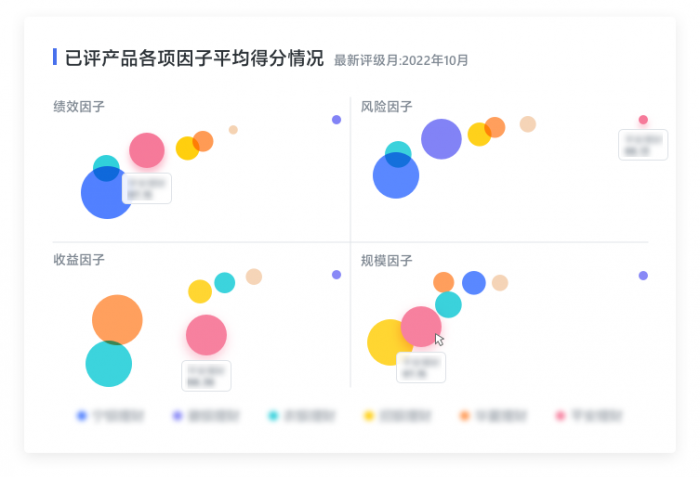Click the 规模因子 chart title
The height and width of the screenshot is (477, 700).
(x=386, y=260)
